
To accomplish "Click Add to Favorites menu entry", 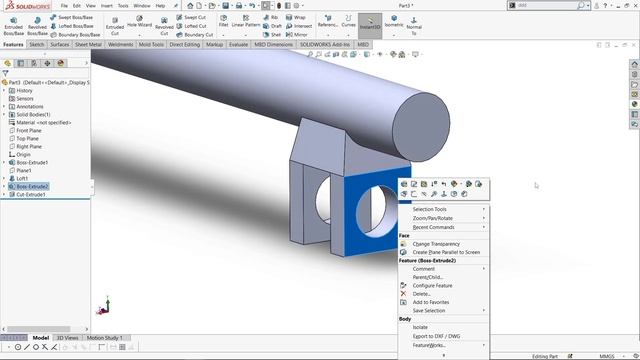I will [444, 302].
